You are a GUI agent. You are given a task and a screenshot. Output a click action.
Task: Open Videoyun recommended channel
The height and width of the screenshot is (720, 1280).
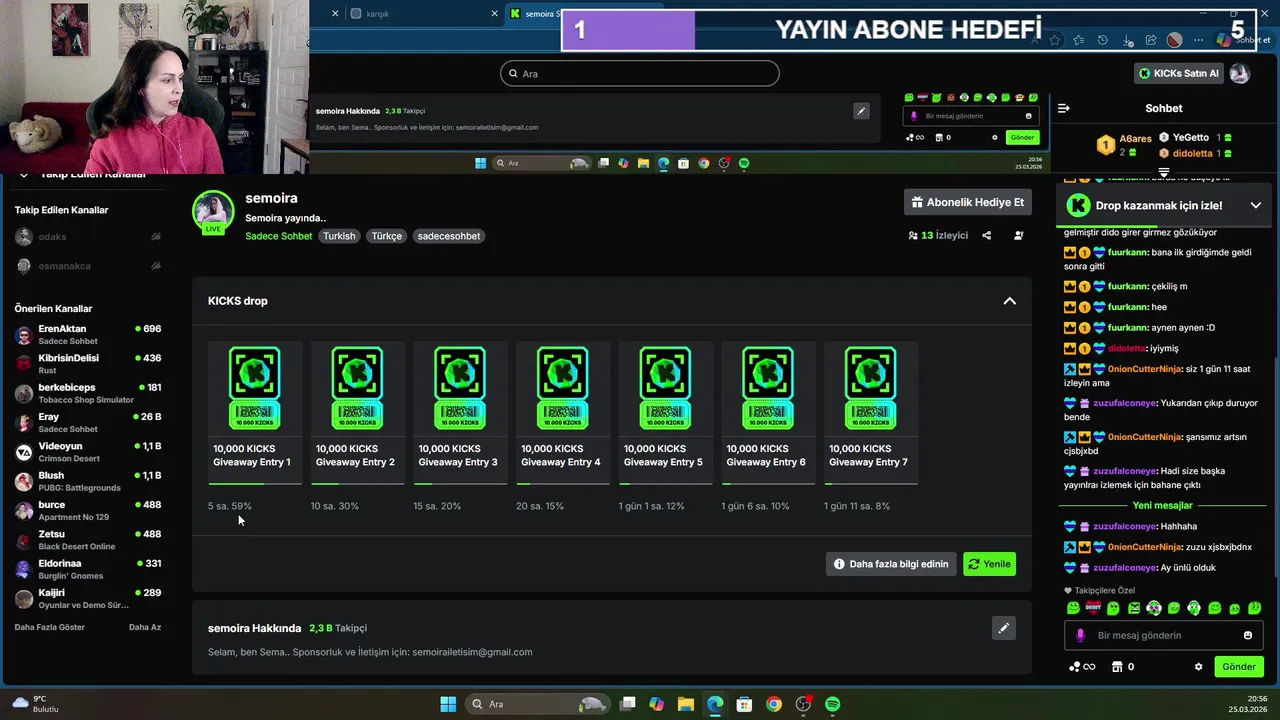pyautogui.click(x=88, y=452)
